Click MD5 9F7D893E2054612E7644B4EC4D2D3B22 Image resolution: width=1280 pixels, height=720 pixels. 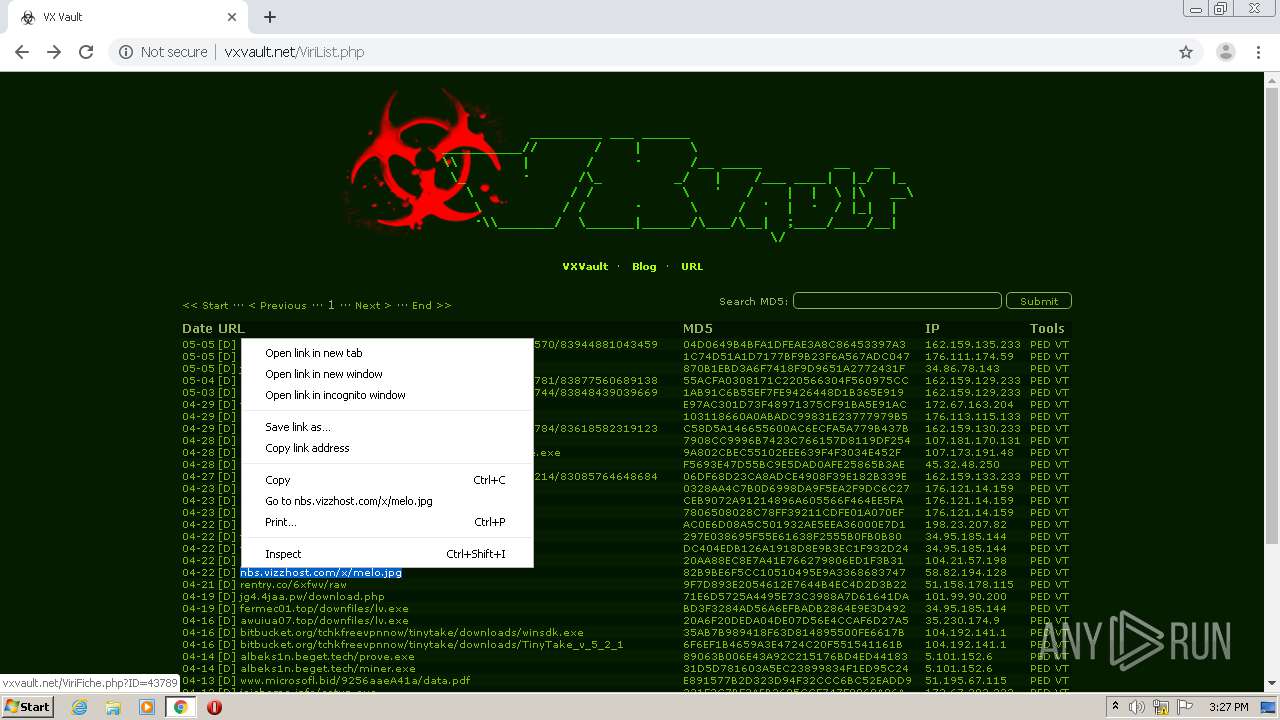point(795,585)
